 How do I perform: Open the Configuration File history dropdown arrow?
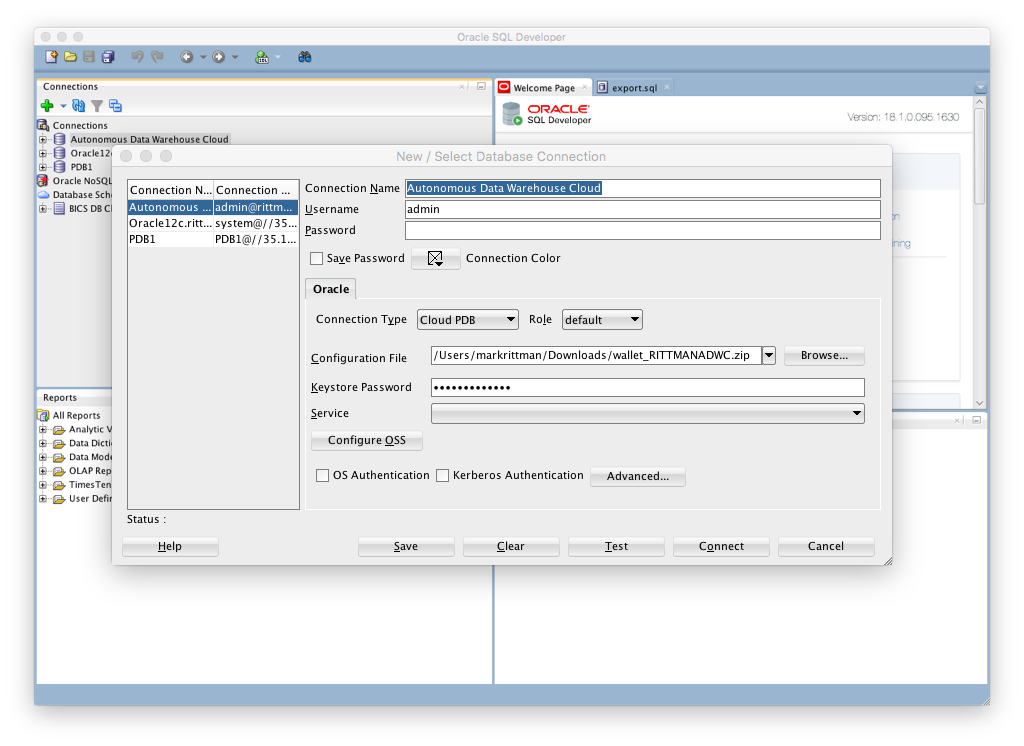(x=769, y=355)
